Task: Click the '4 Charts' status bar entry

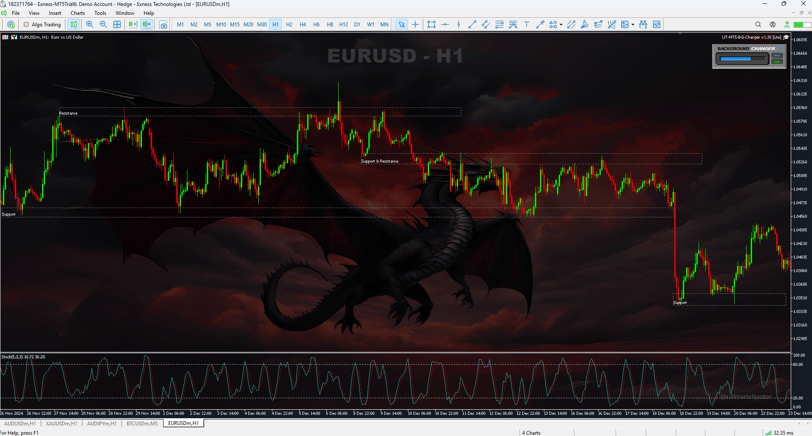Action: coord(531,433)
